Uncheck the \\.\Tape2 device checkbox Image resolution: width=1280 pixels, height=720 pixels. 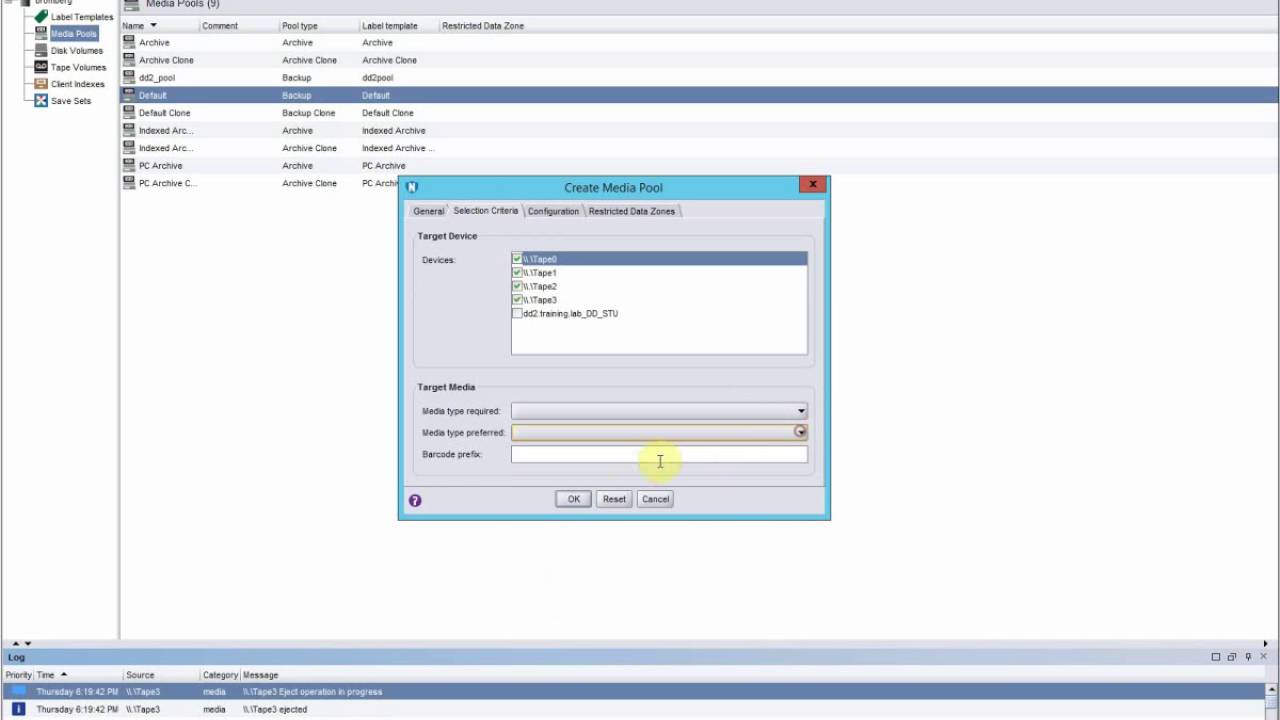pyautogui.click(x=517, y=286)
